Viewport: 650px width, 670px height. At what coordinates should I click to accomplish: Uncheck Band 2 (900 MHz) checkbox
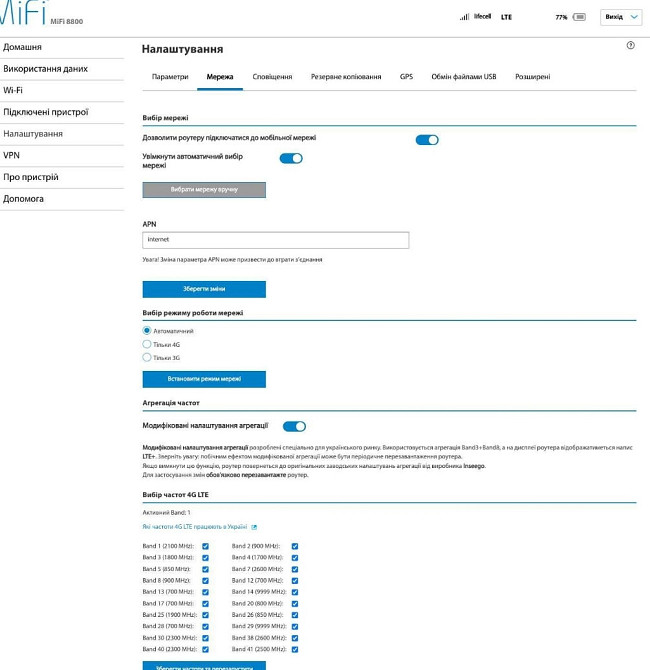(x=295, y=546)
